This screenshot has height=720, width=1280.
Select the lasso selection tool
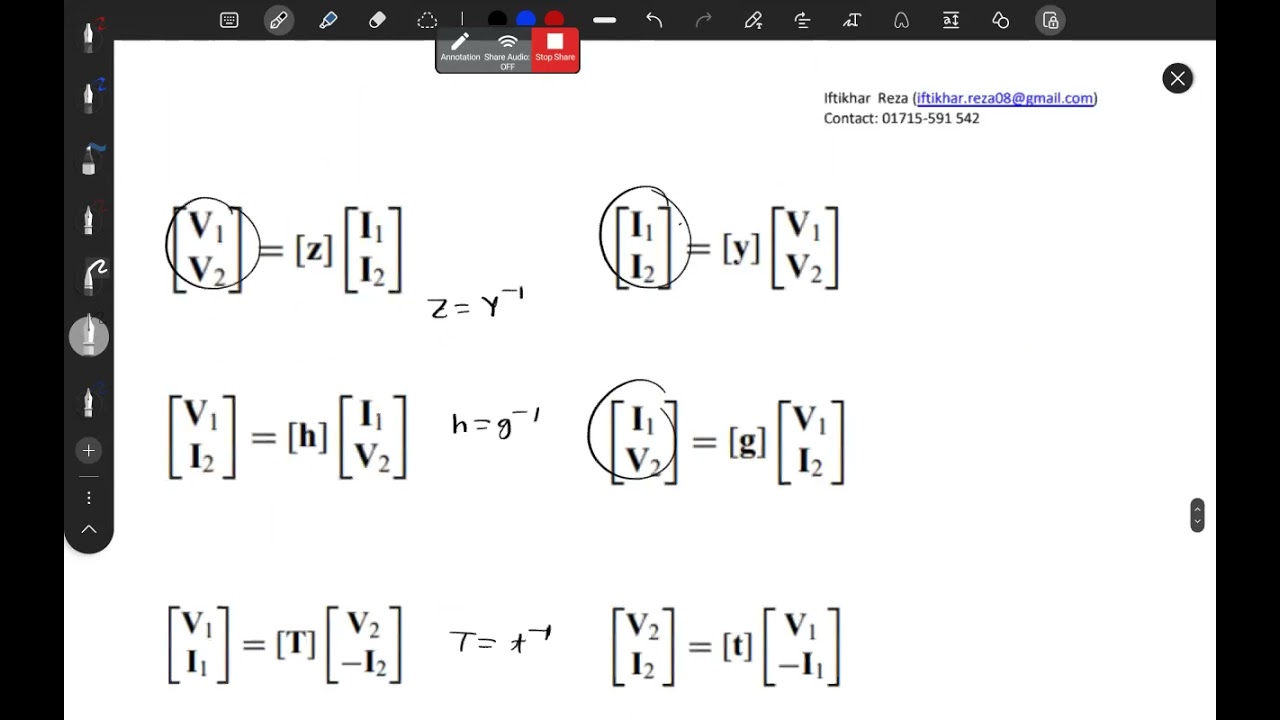point(427,20)
